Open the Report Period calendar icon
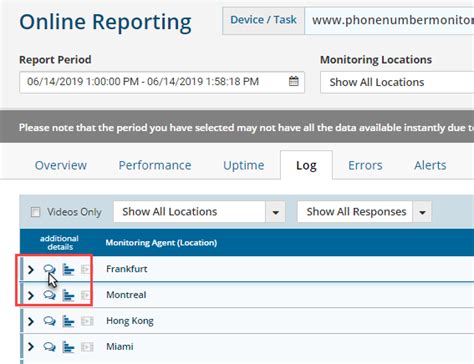 [x=293, y=81]
